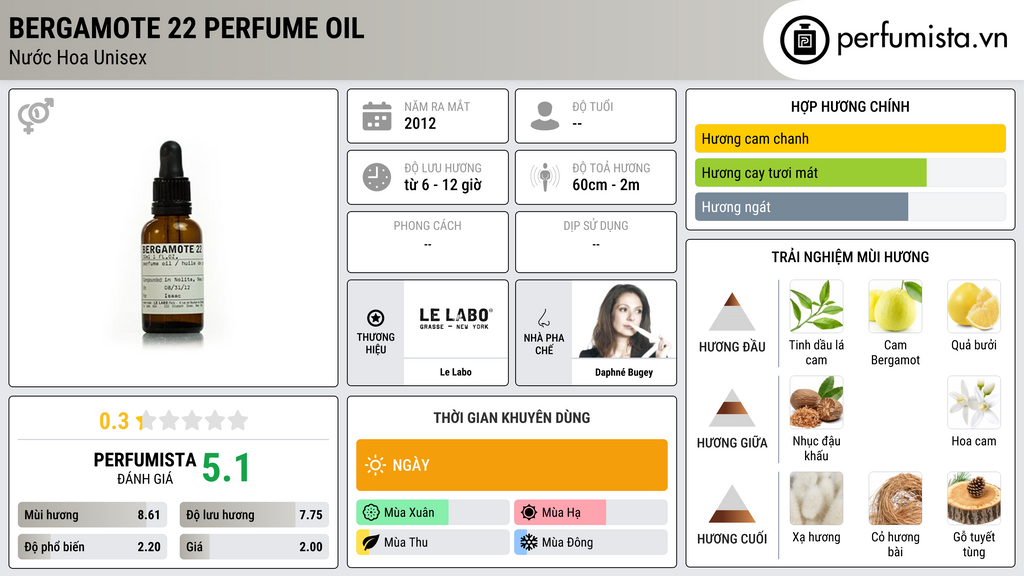Click the green Hương cay tươi mát bar
The image size is (1024, 576).
tap(811, 173)
